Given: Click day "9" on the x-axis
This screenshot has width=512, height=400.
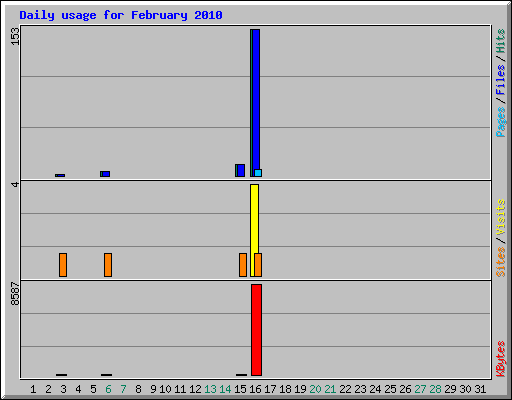Looking at the screenshot, I should click(x=153, y=389).
